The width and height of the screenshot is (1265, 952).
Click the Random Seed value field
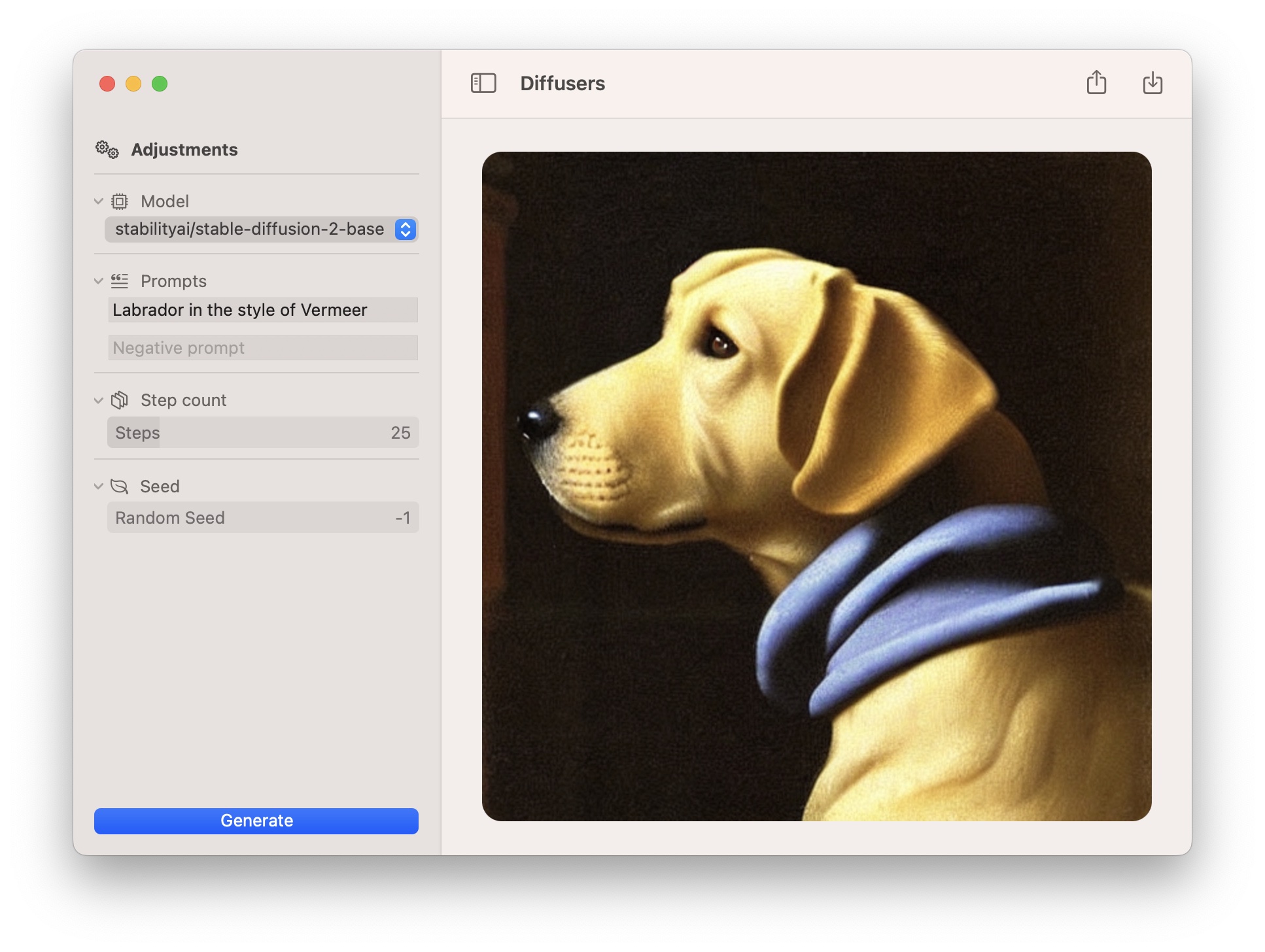(262, 518)
